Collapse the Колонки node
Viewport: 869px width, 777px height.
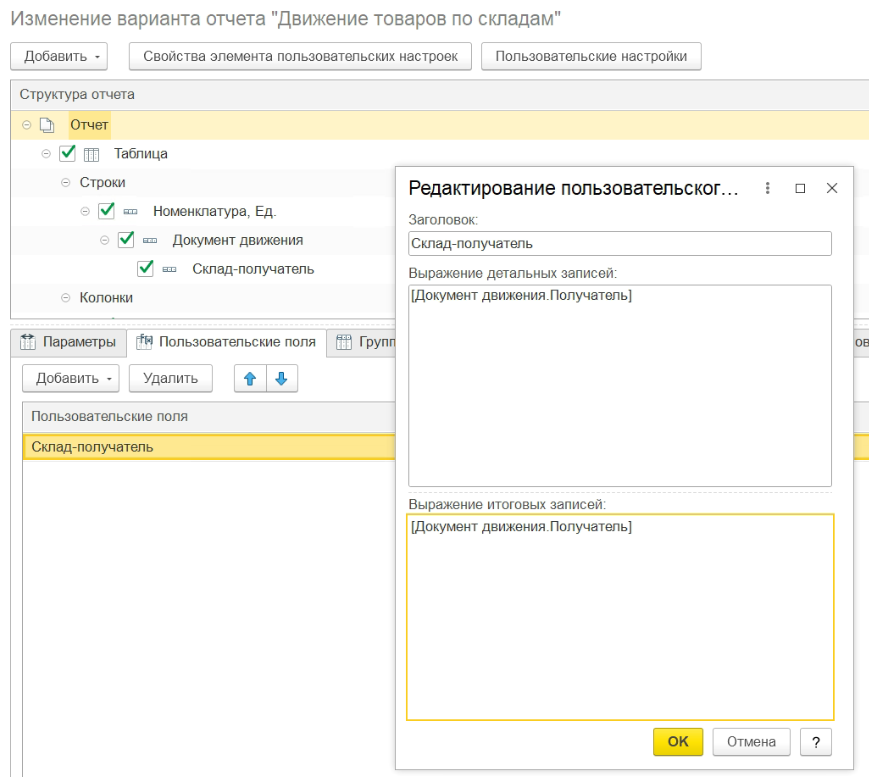[65, 298]
